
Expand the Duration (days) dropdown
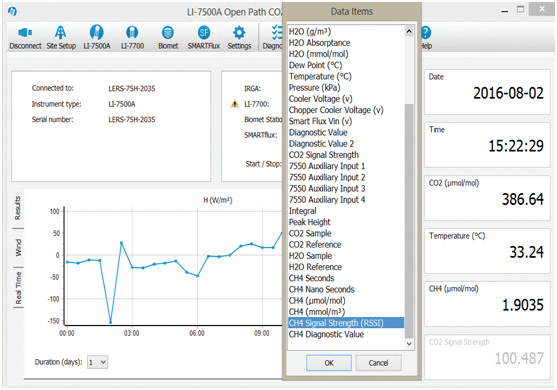(x=98, y=362)
